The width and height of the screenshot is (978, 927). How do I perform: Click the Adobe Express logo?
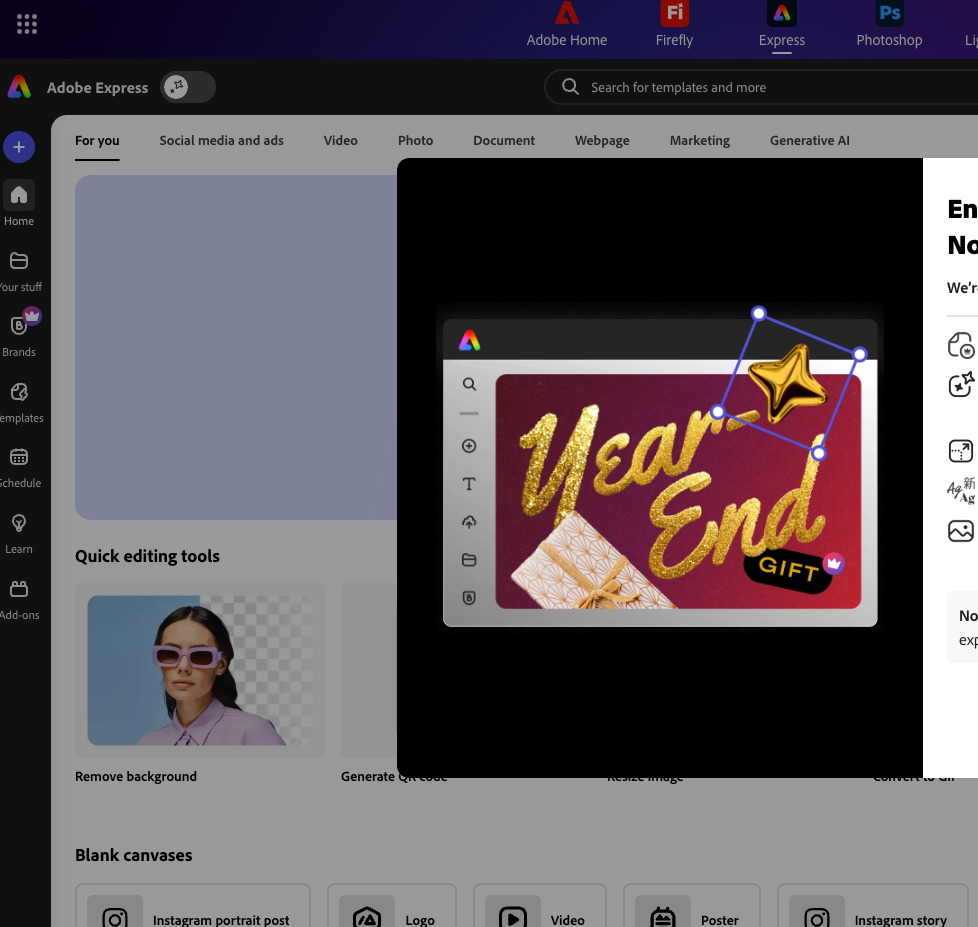click(19, 87)
